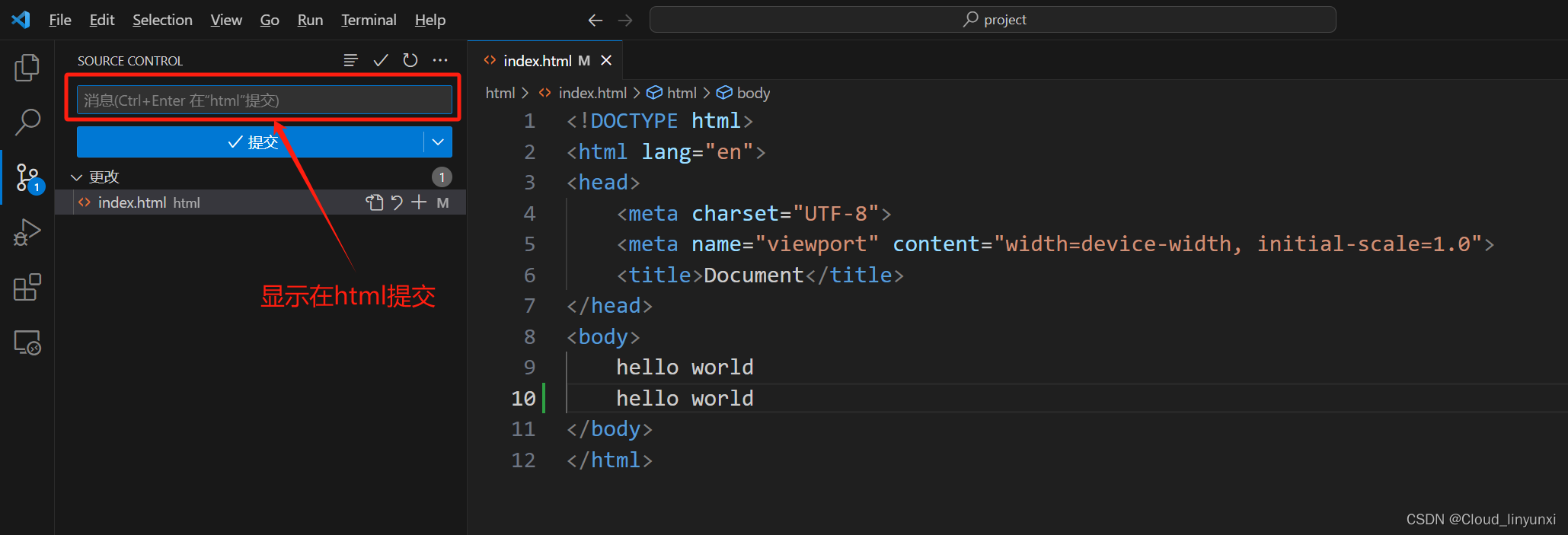Image resolution: width=1568 pixels, height=535 pixels.
Task: Open Source Control view in activity bar
Action: coord(28,177)
